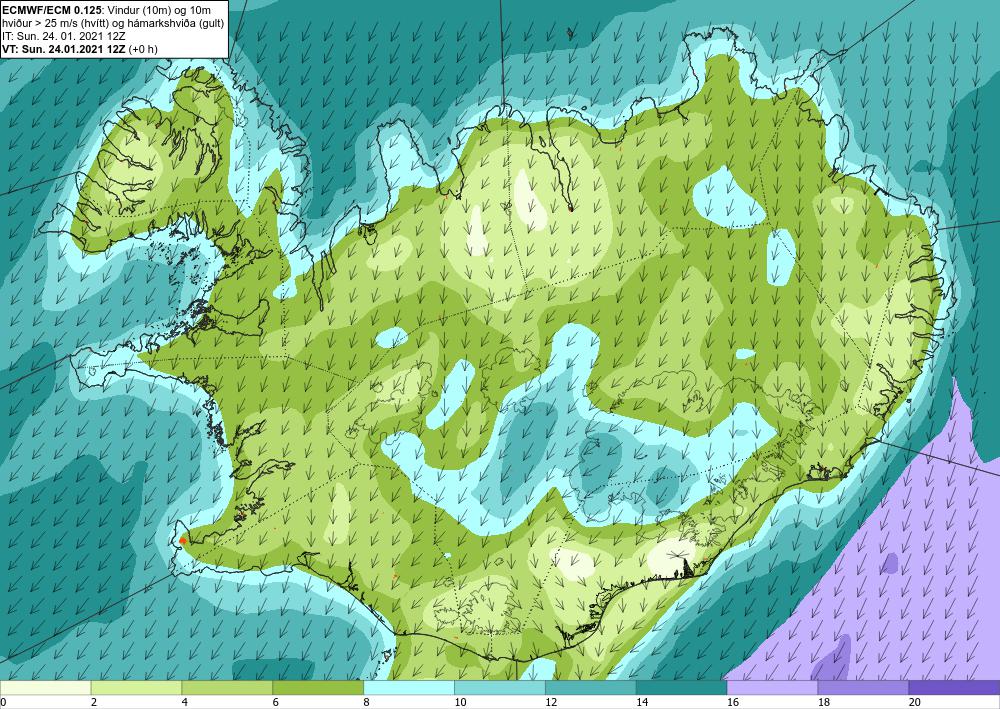The height and width of the screenshot is (709, 1000).
Task: Select the 2–4 m/s light green legend swatch
Action: [136, 688]
